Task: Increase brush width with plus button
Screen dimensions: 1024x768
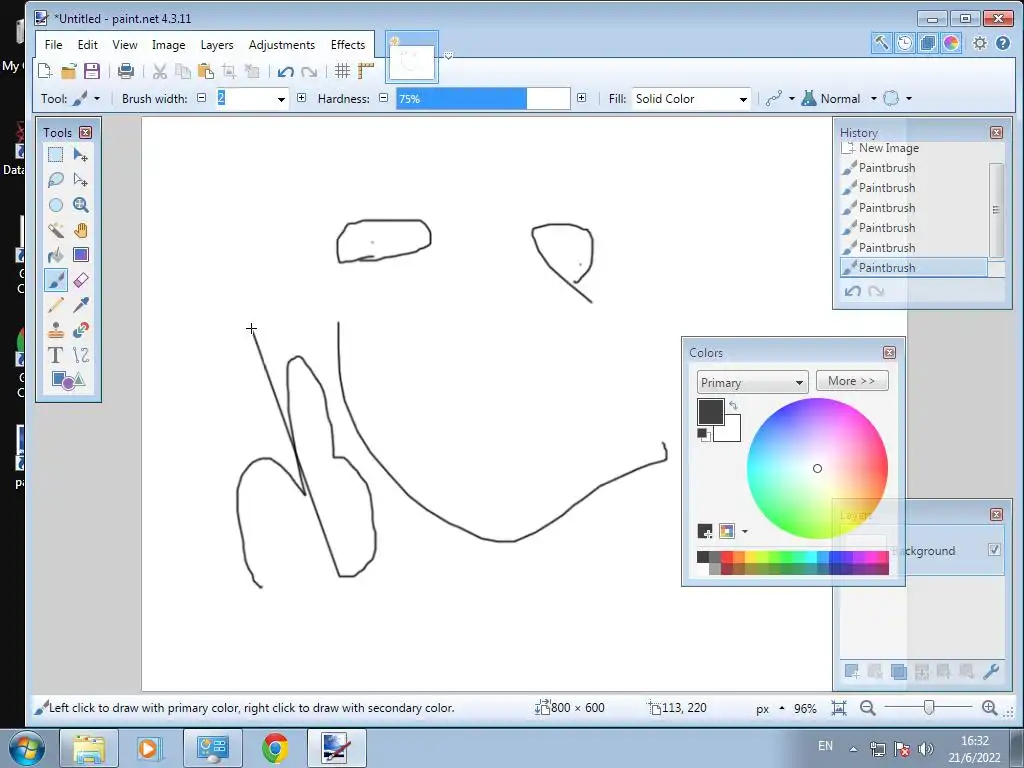Action: [301, 98]
